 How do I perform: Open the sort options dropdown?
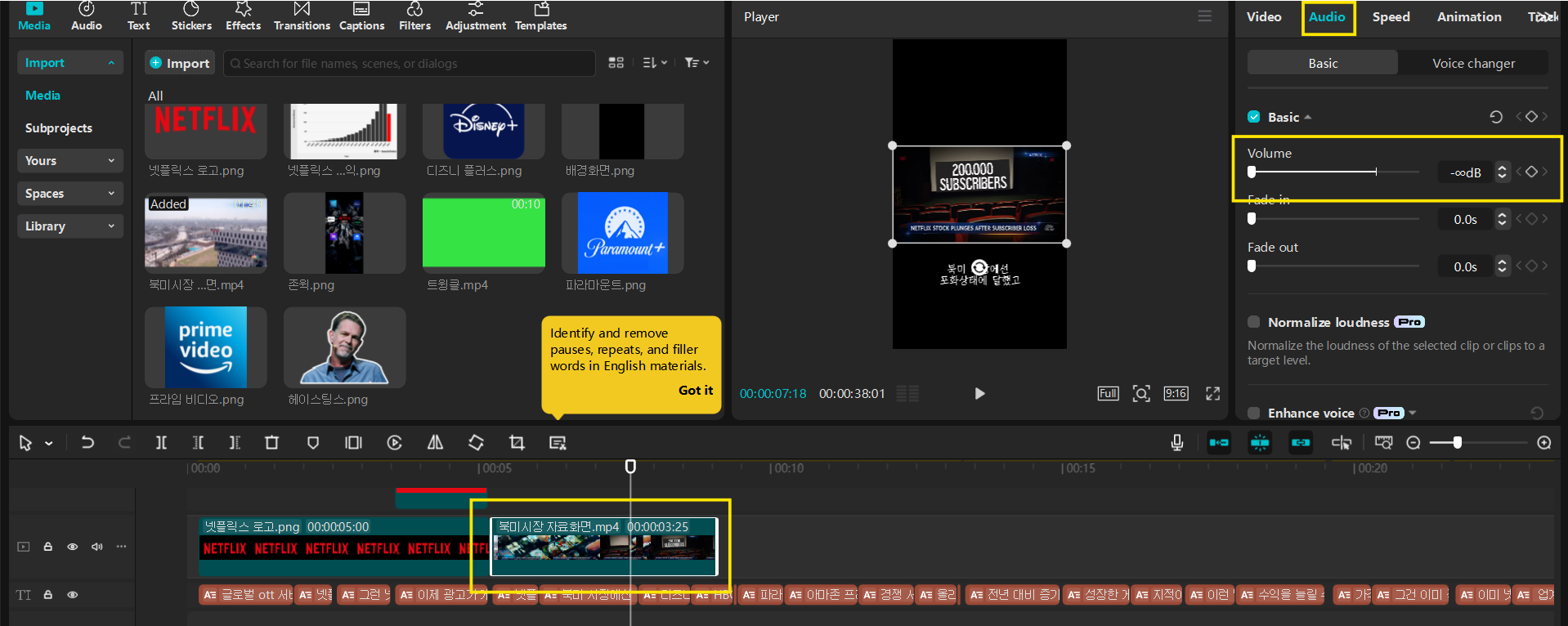655,63
